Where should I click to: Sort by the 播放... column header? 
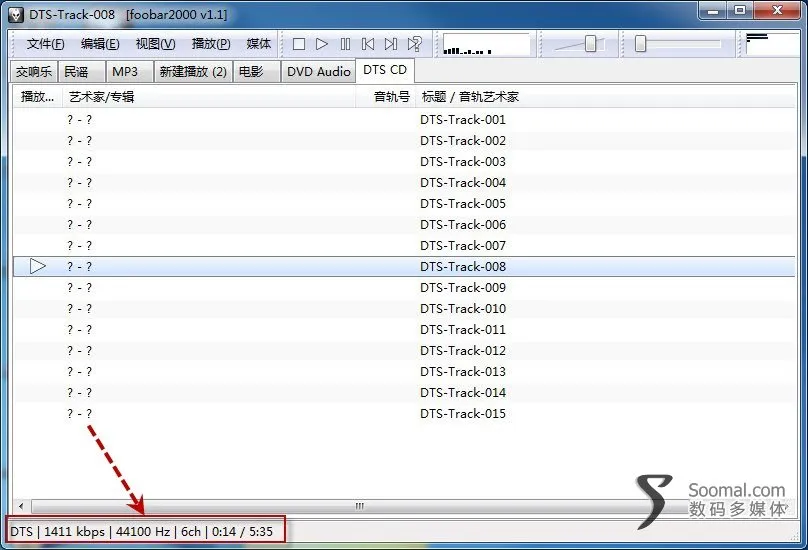click(x=37, y=96)
